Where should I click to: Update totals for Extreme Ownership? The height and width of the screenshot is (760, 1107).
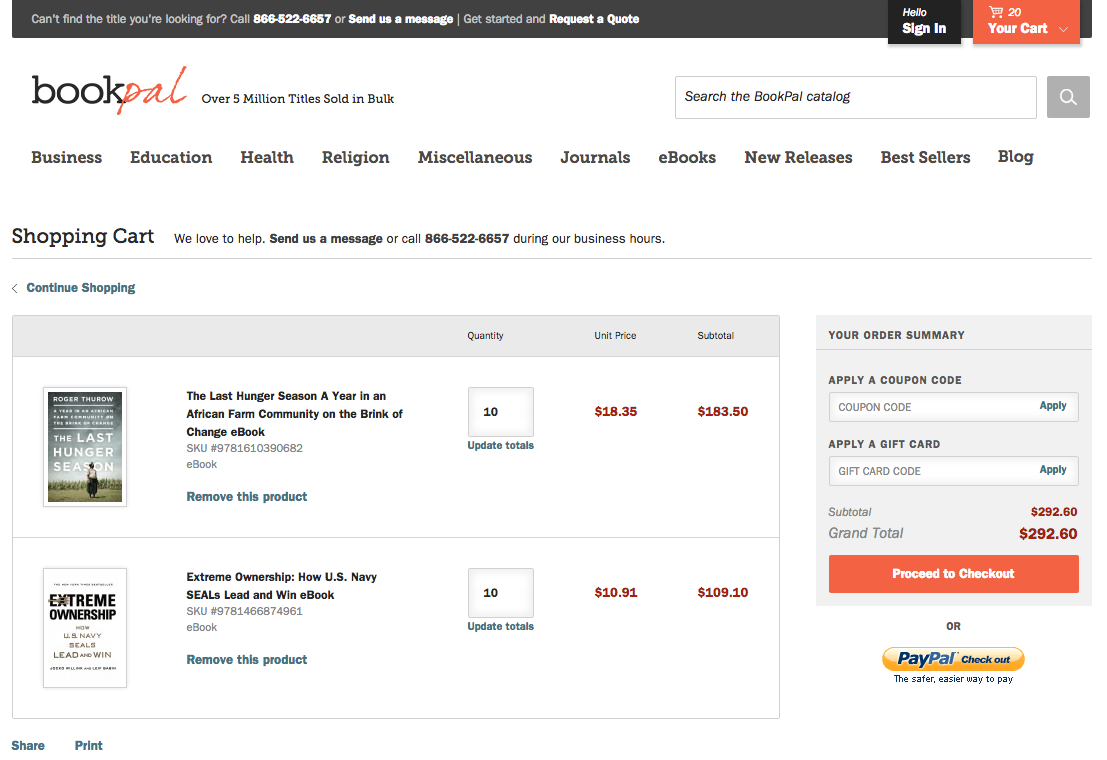pyautogui.click(x=501, y=626)
